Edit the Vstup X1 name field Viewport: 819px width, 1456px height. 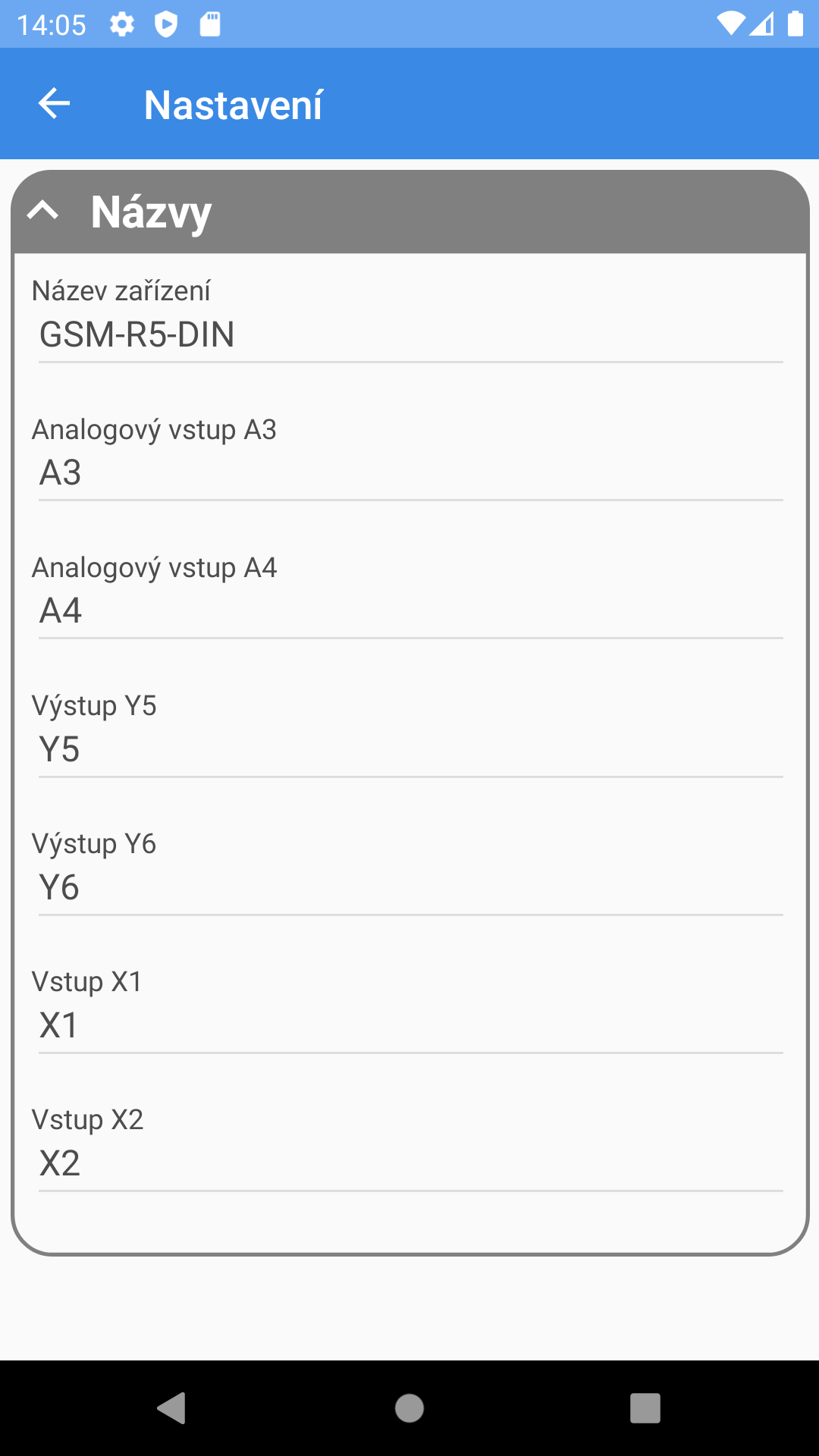pos(409,1025)
